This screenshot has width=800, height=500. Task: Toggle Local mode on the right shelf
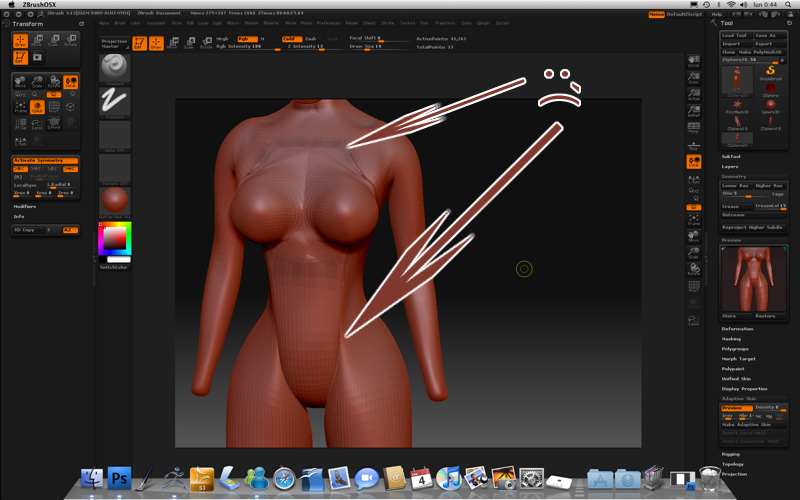point(693,162)
